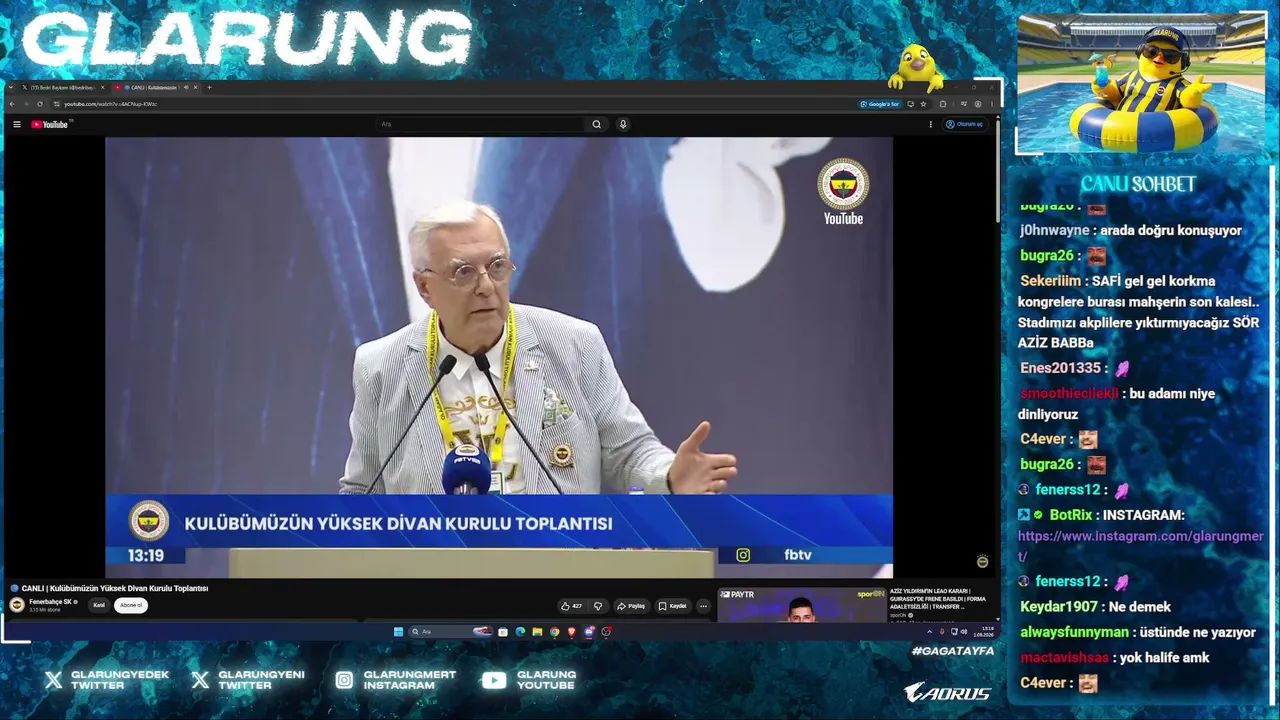Viewport: 1280px width, 720px height.
Task: Click the chat username alwaysfunnyman
Action: [x=1074, y=632]
